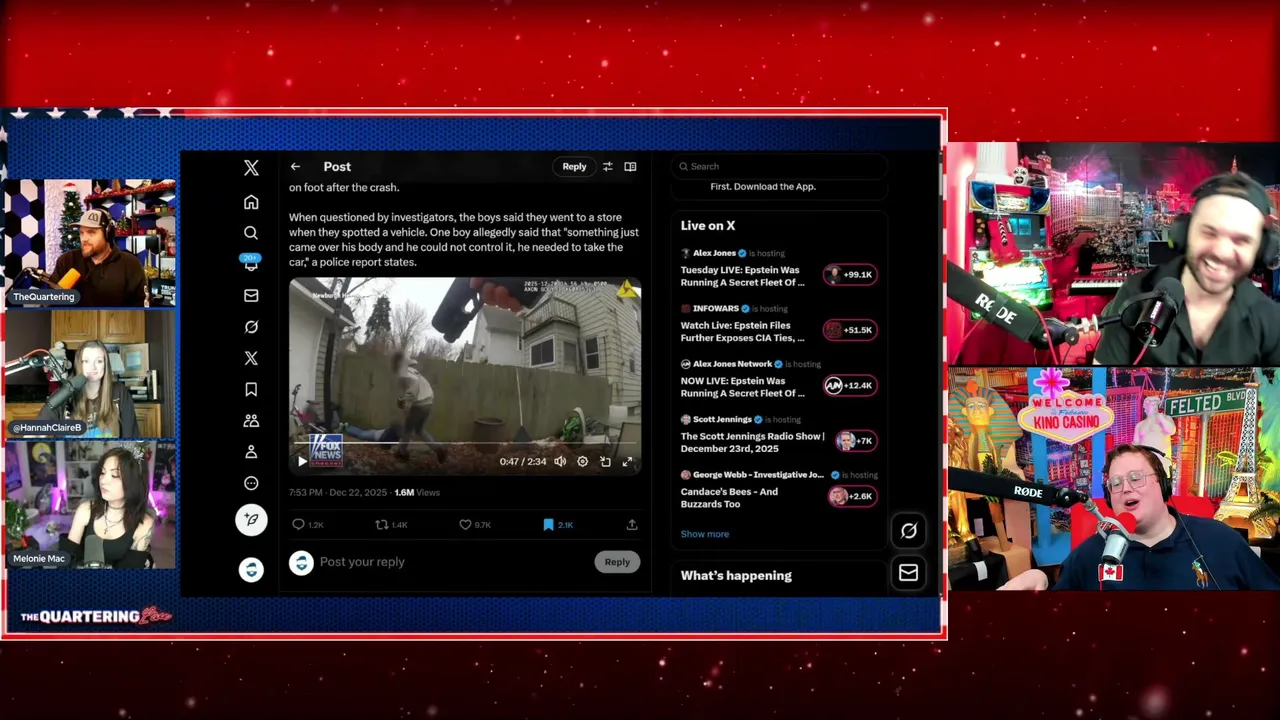Toggle picture-in-picture on the video
Image resolution: width=1280 pixels, height=720 pixels.
(x=605, y=461)
